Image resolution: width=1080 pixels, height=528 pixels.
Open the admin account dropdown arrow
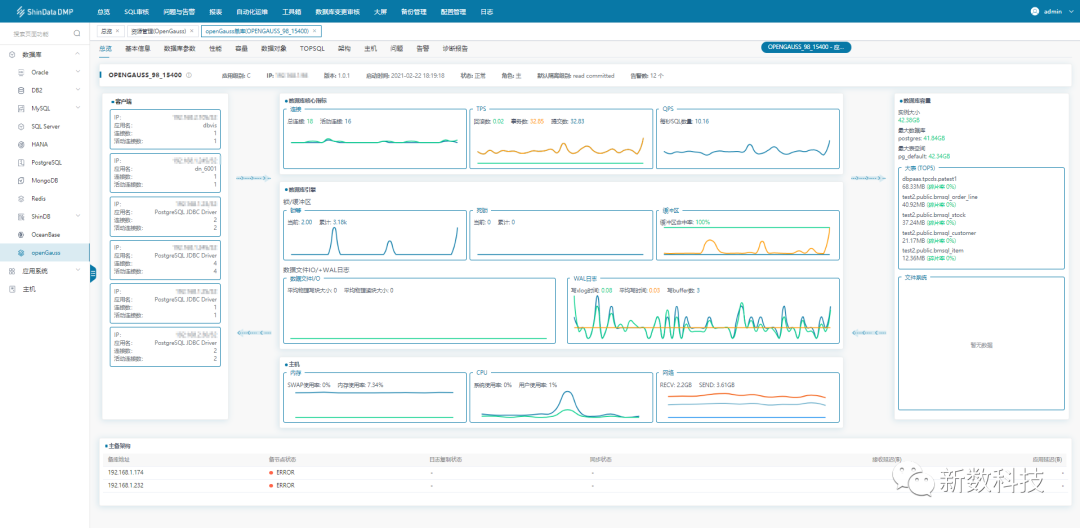click(x=1069, y=12)
